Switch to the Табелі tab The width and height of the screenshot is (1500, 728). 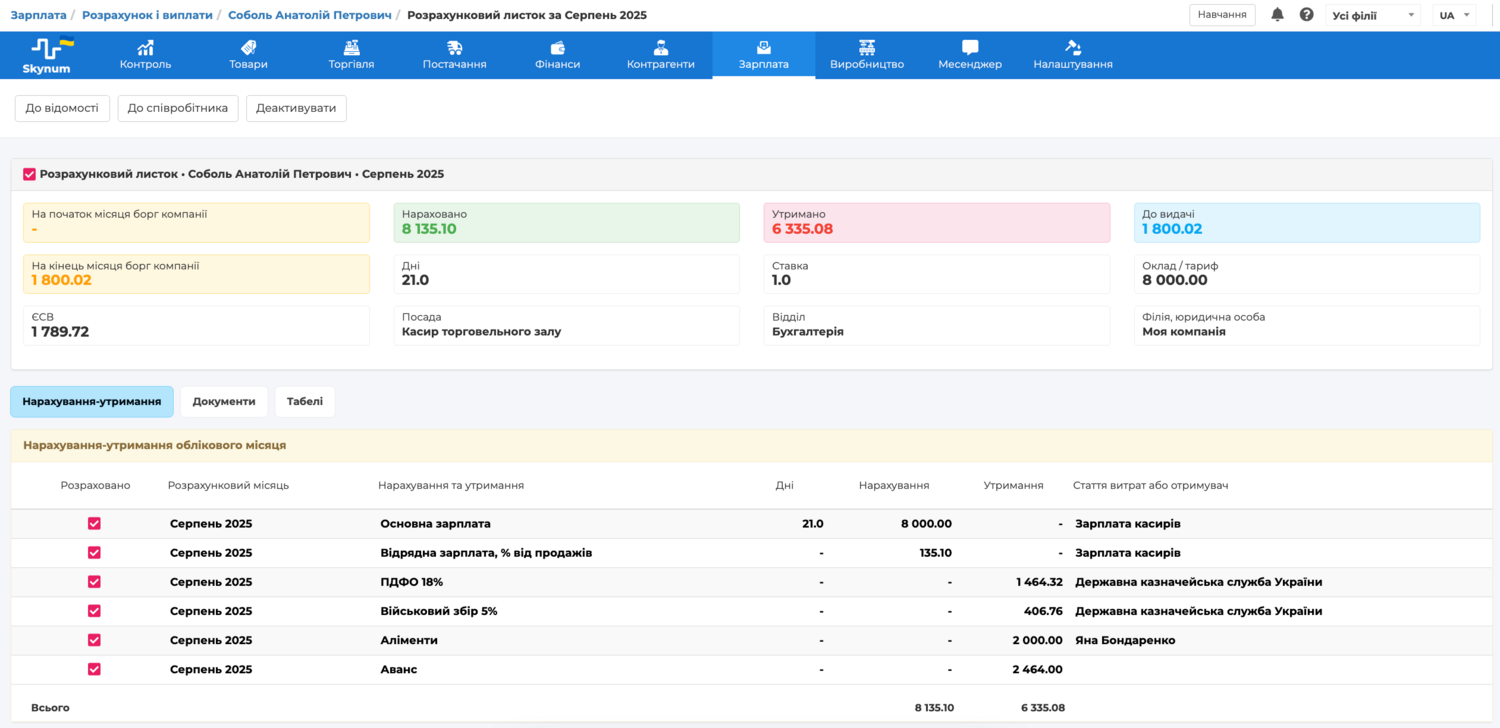(304, 401)
